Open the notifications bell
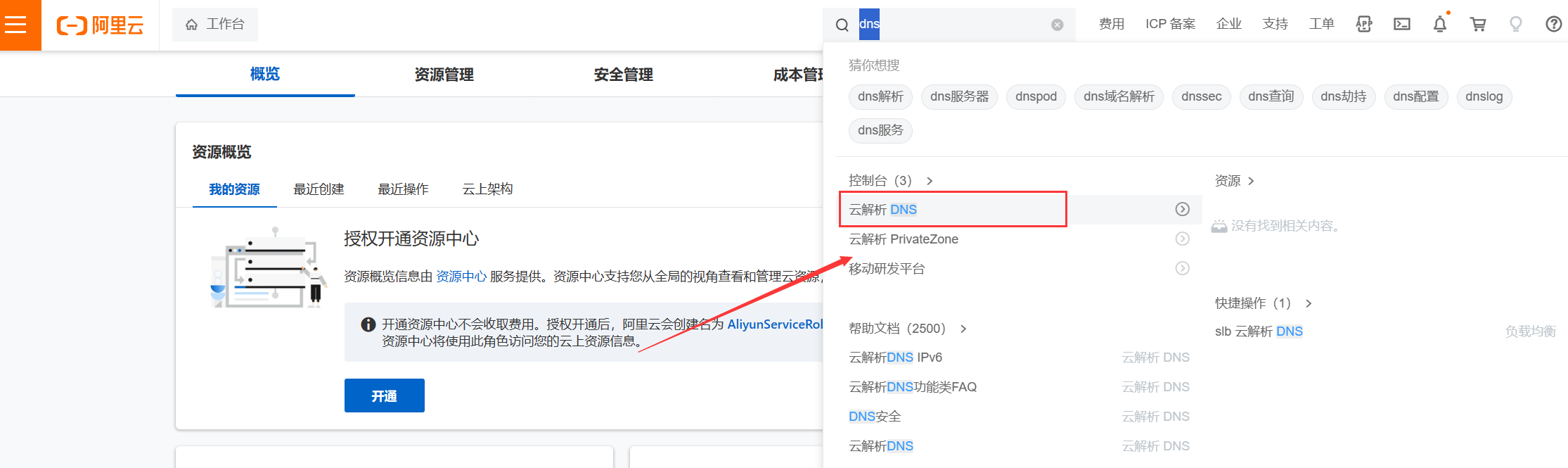Screen dimensions: 1568x468 coord(1439,25)
